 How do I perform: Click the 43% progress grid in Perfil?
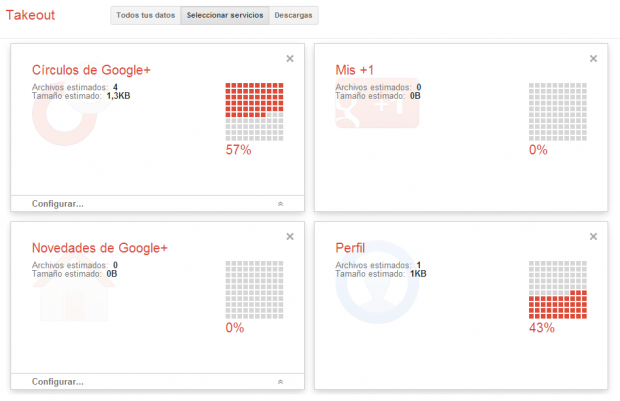click(558, 290)
